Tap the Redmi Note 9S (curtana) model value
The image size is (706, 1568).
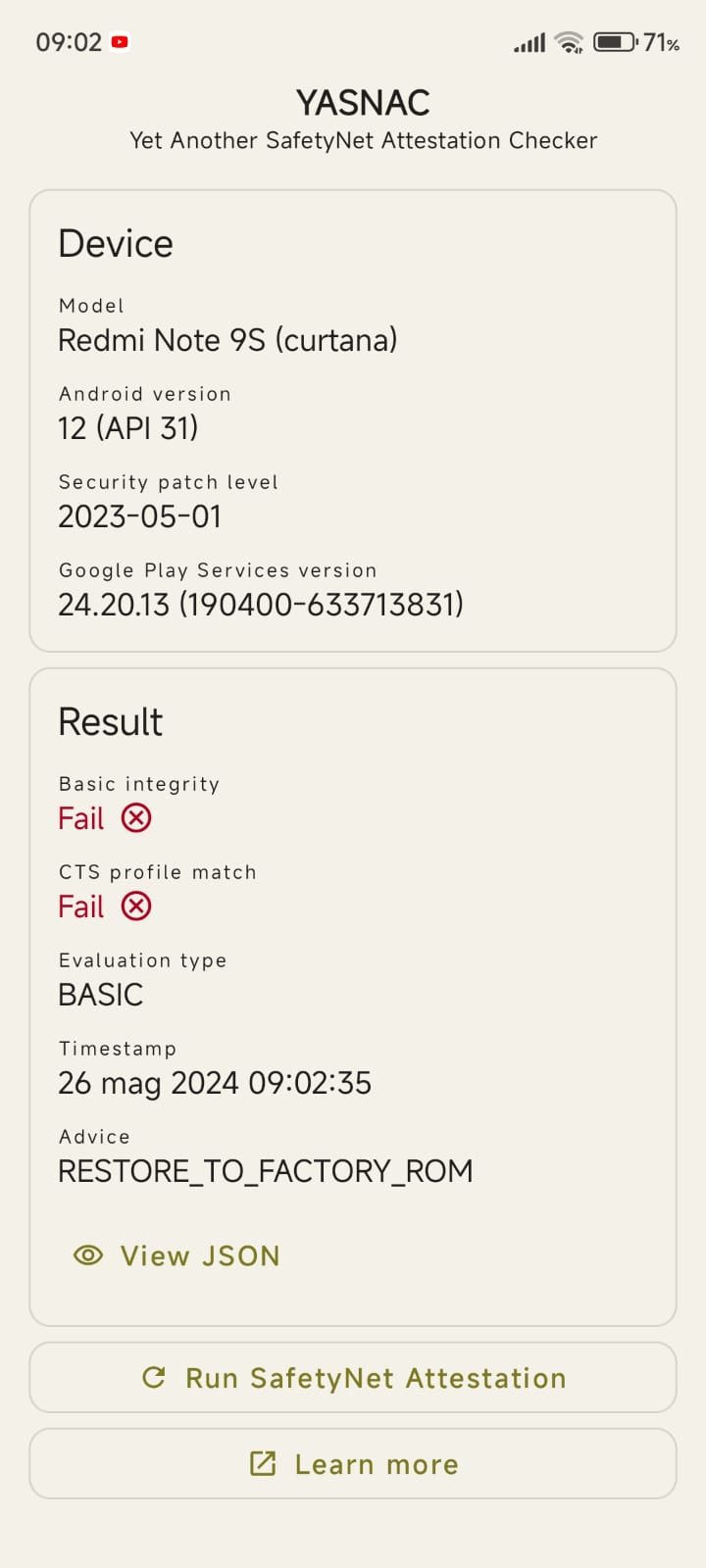click(x=227, y=340)
